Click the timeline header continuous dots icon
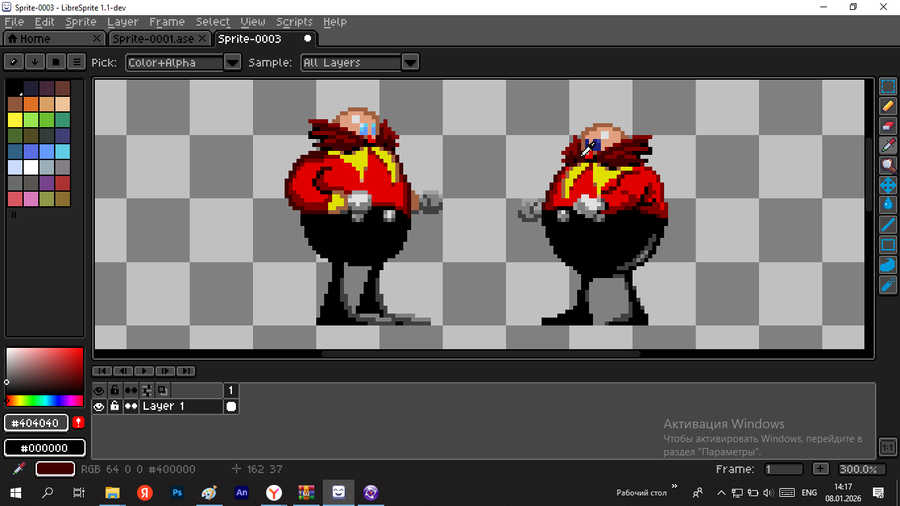Viewport: 900px width, 506px height. [131, 390]
